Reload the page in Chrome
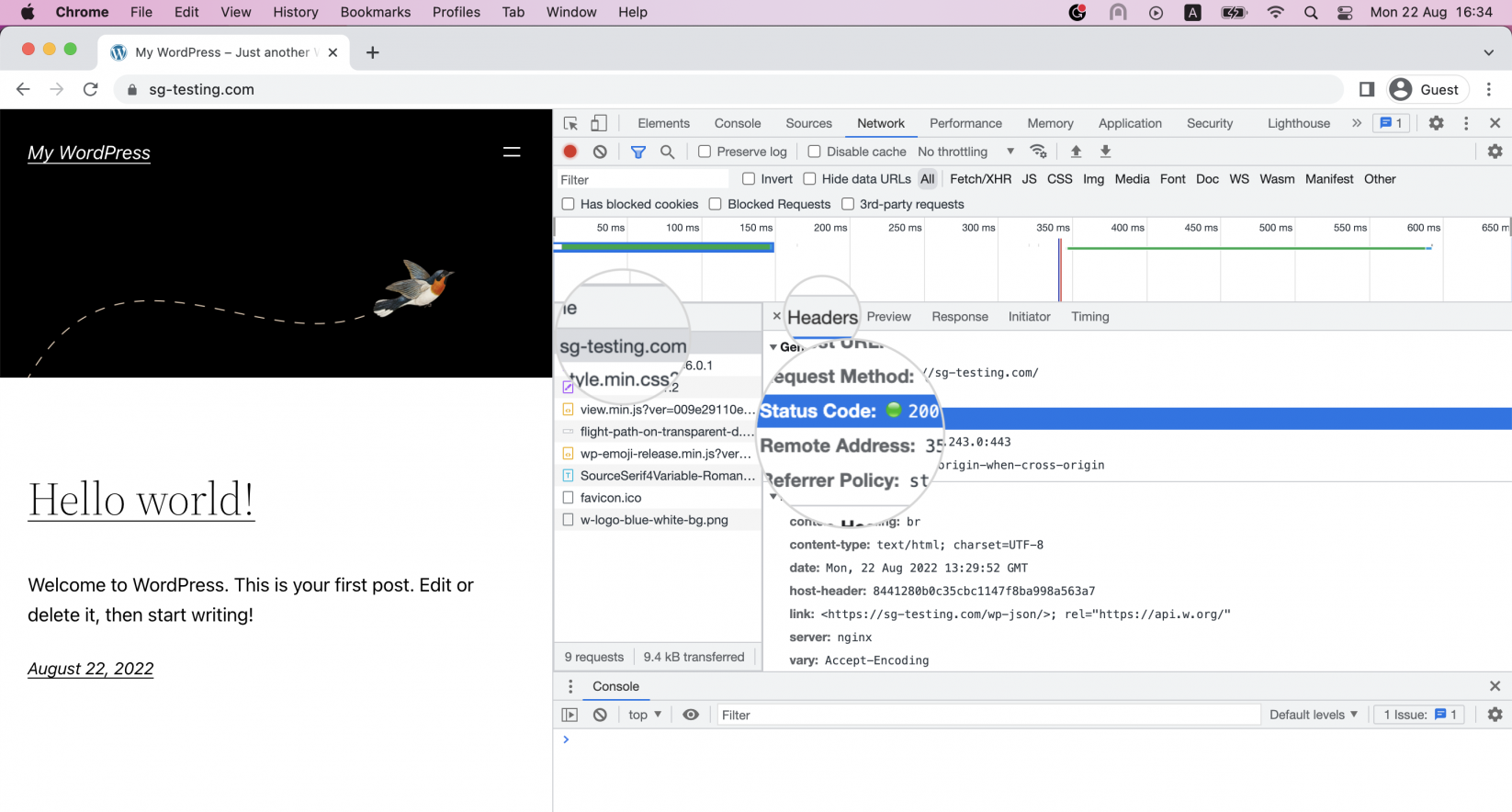The image size is (1512, 812). (x=90, y=89)
